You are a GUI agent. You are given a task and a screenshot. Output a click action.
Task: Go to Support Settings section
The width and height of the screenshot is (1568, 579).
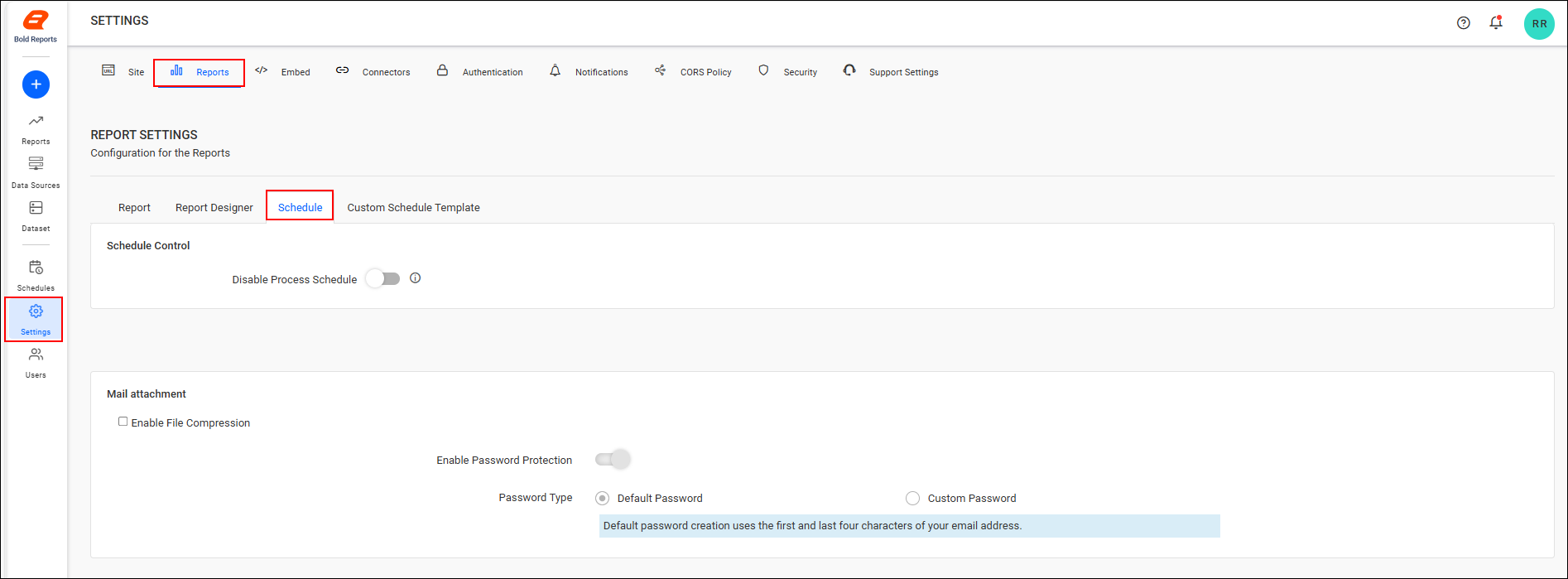891,72
